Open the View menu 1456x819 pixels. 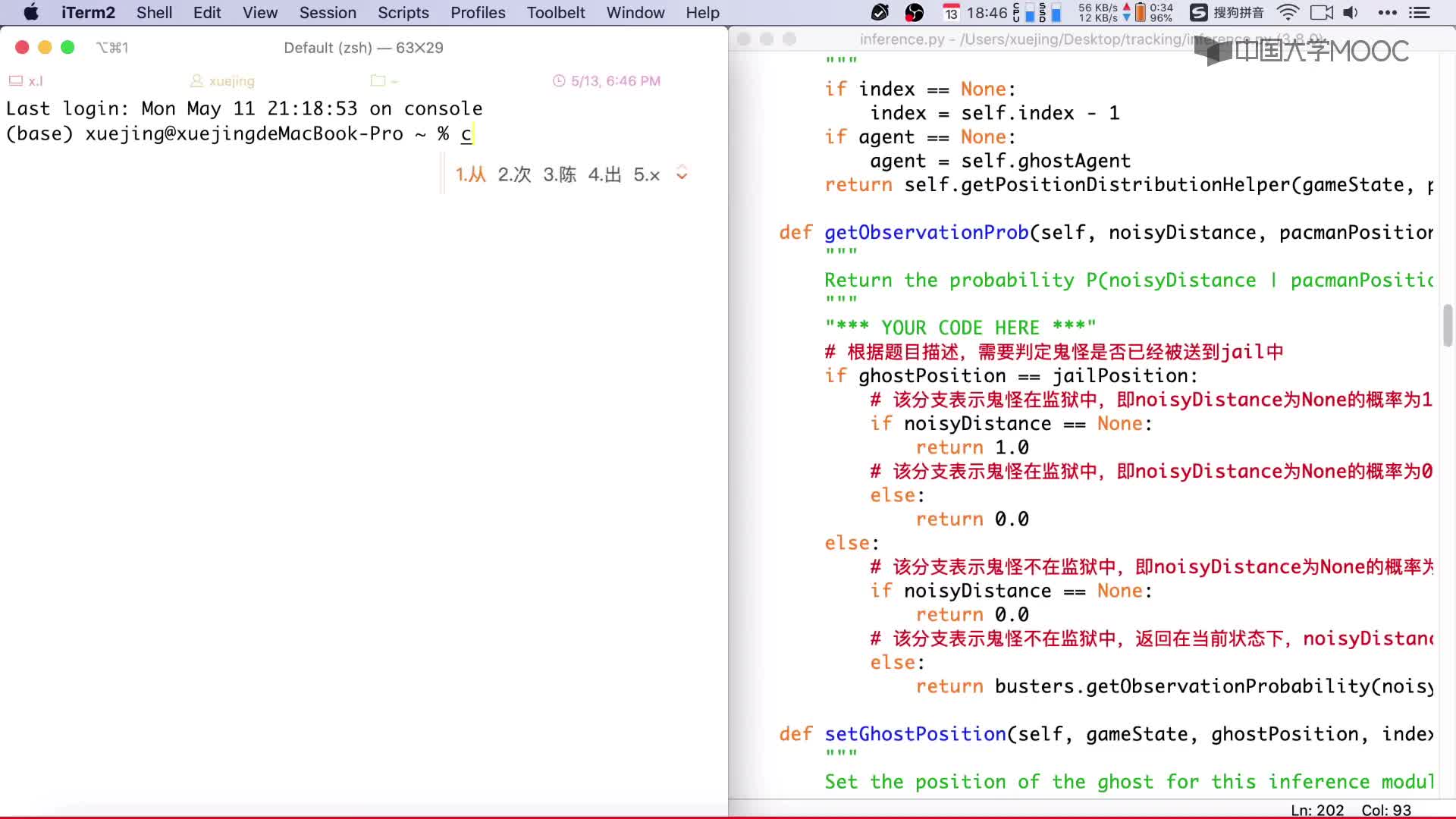(260, 12)
